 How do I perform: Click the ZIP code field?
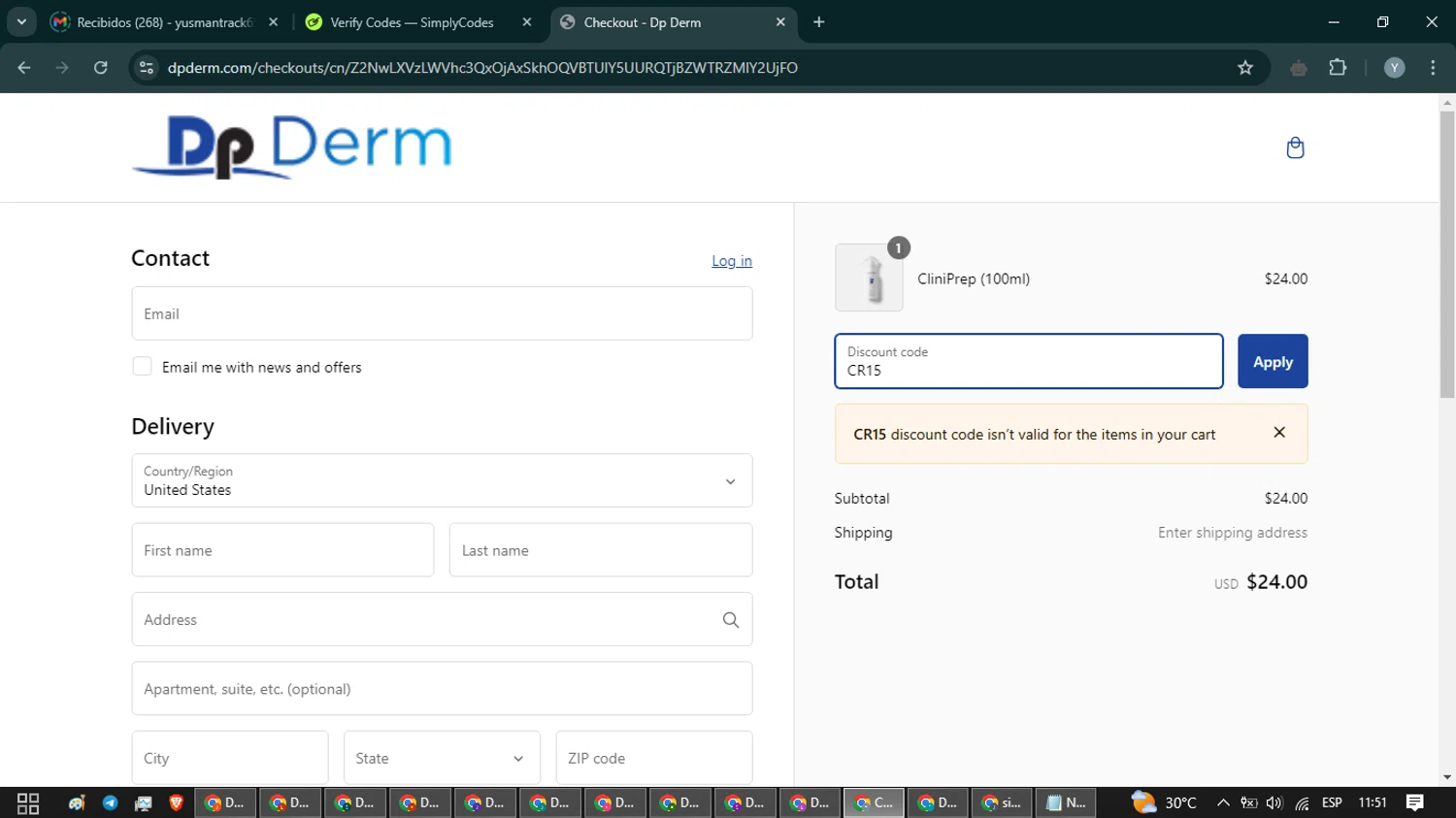click(654, 758)
